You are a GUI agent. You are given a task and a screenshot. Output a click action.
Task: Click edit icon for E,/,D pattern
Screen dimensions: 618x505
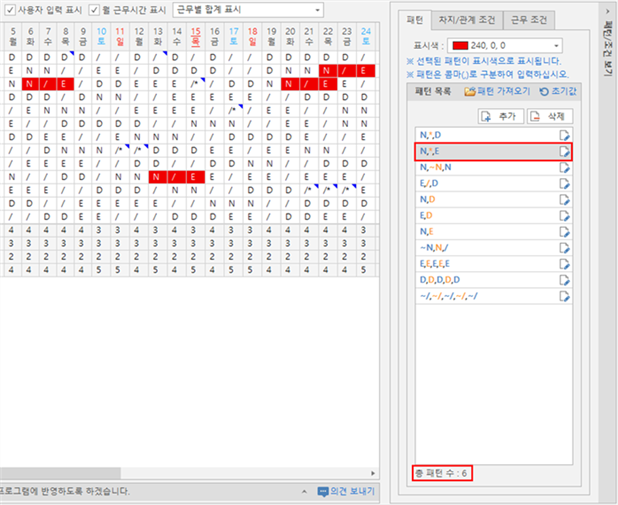pyautogui.click(x=565, y=184)
